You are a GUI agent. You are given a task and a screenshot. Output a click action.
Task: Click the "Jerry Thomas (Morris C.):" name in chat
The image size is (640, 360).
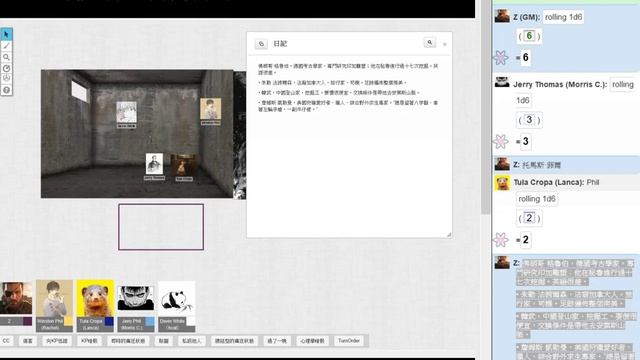click(560, 84)
